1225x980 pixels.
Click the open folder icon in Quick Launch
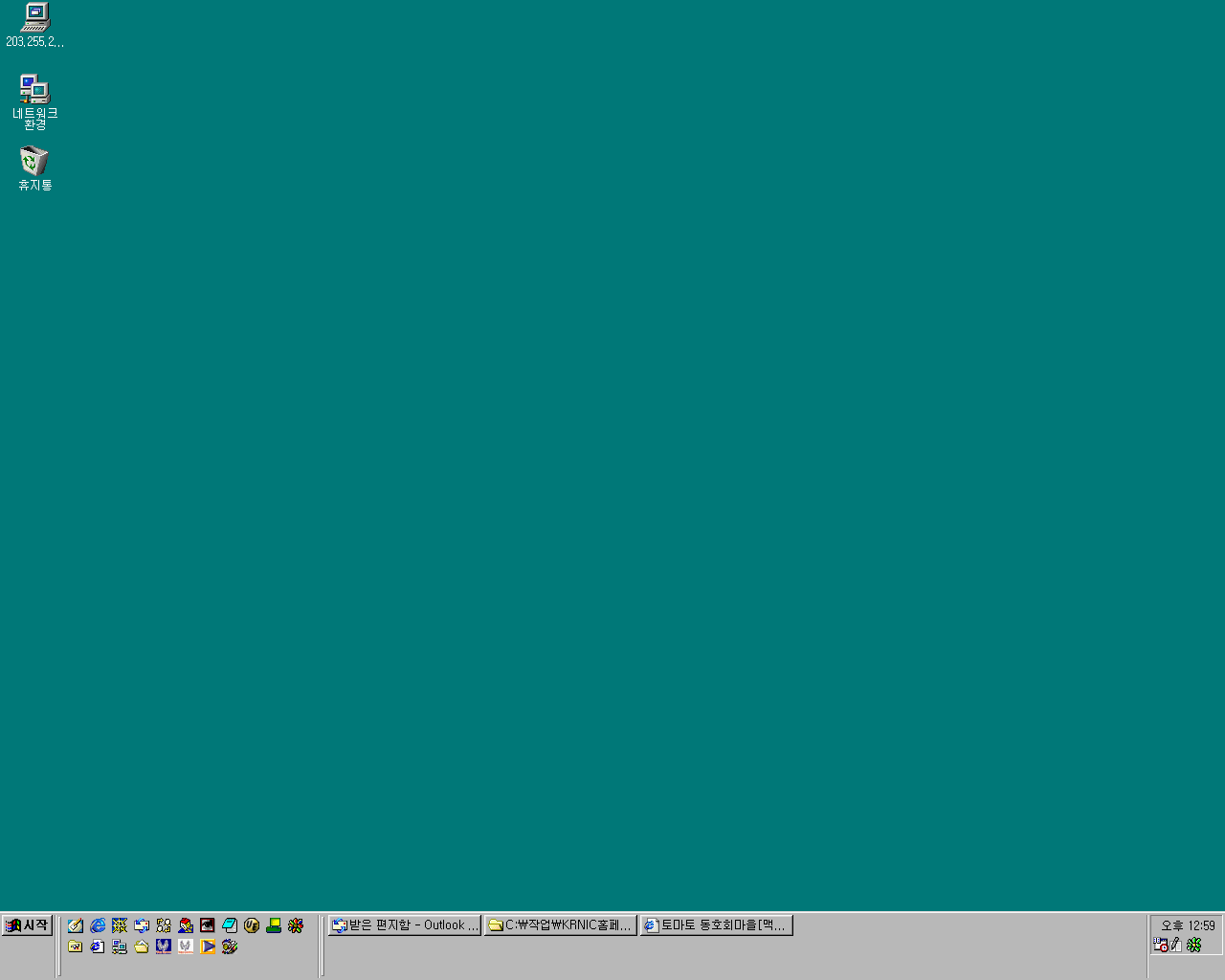click(142, 947)
